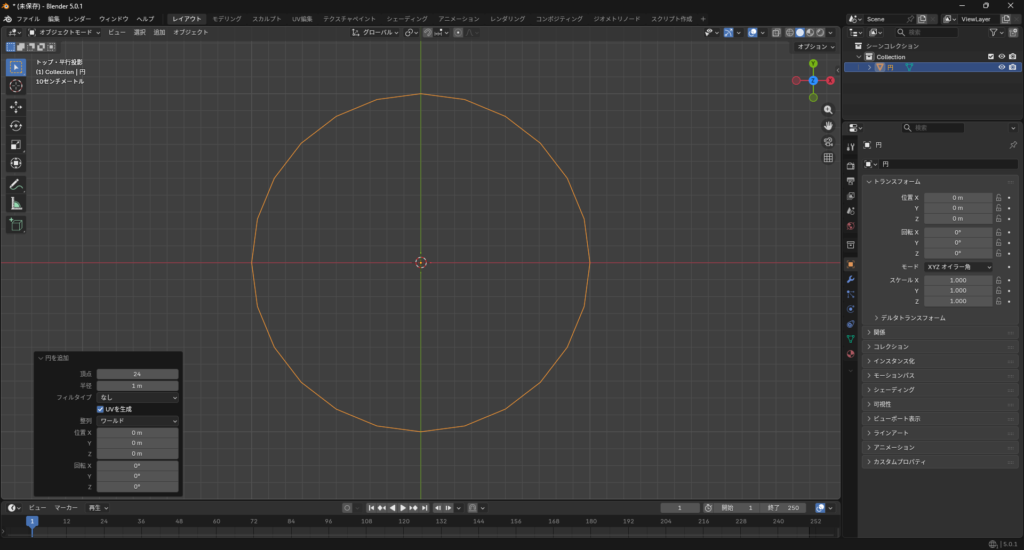Click the 半径 value slider field

click(x=138, y=385)
